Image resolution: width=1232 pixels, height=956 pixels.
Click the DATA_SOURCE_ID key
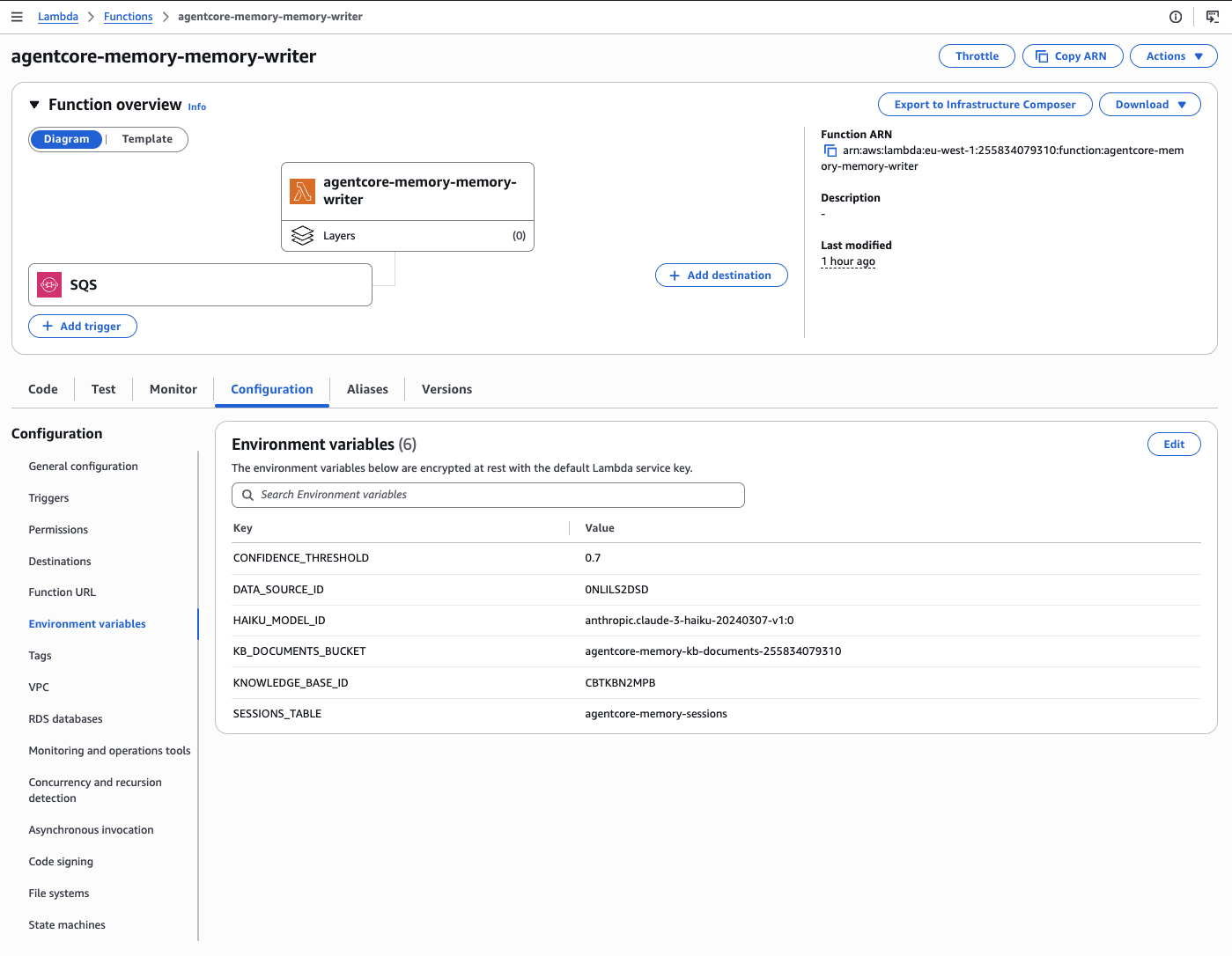[278, 590]
